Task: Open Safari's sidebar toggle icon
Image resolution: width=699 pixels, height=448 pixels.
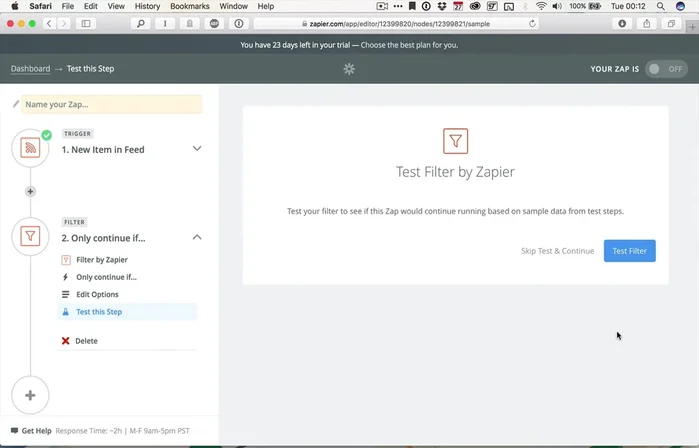Action: click(86, 23)
